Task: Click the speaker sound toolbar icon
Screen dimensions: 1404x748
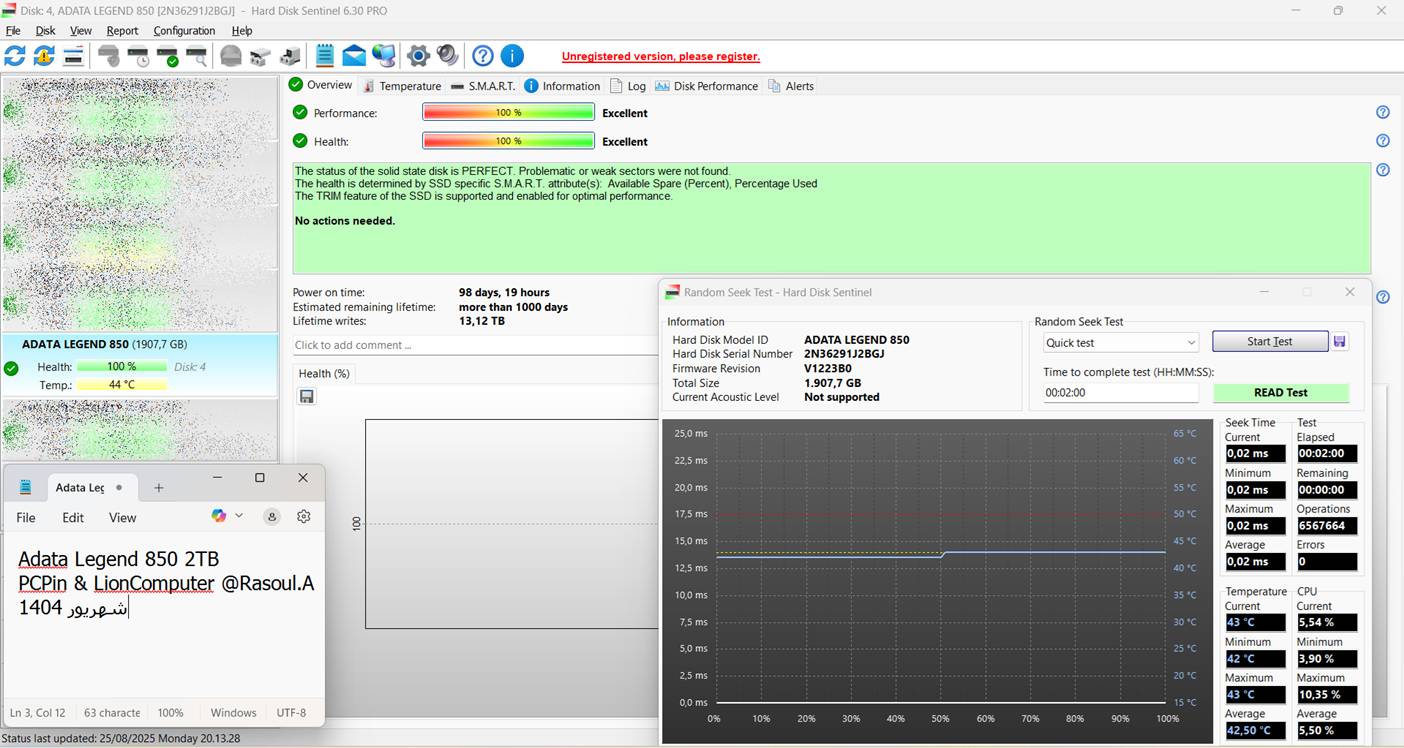Action: click(448, 56)
